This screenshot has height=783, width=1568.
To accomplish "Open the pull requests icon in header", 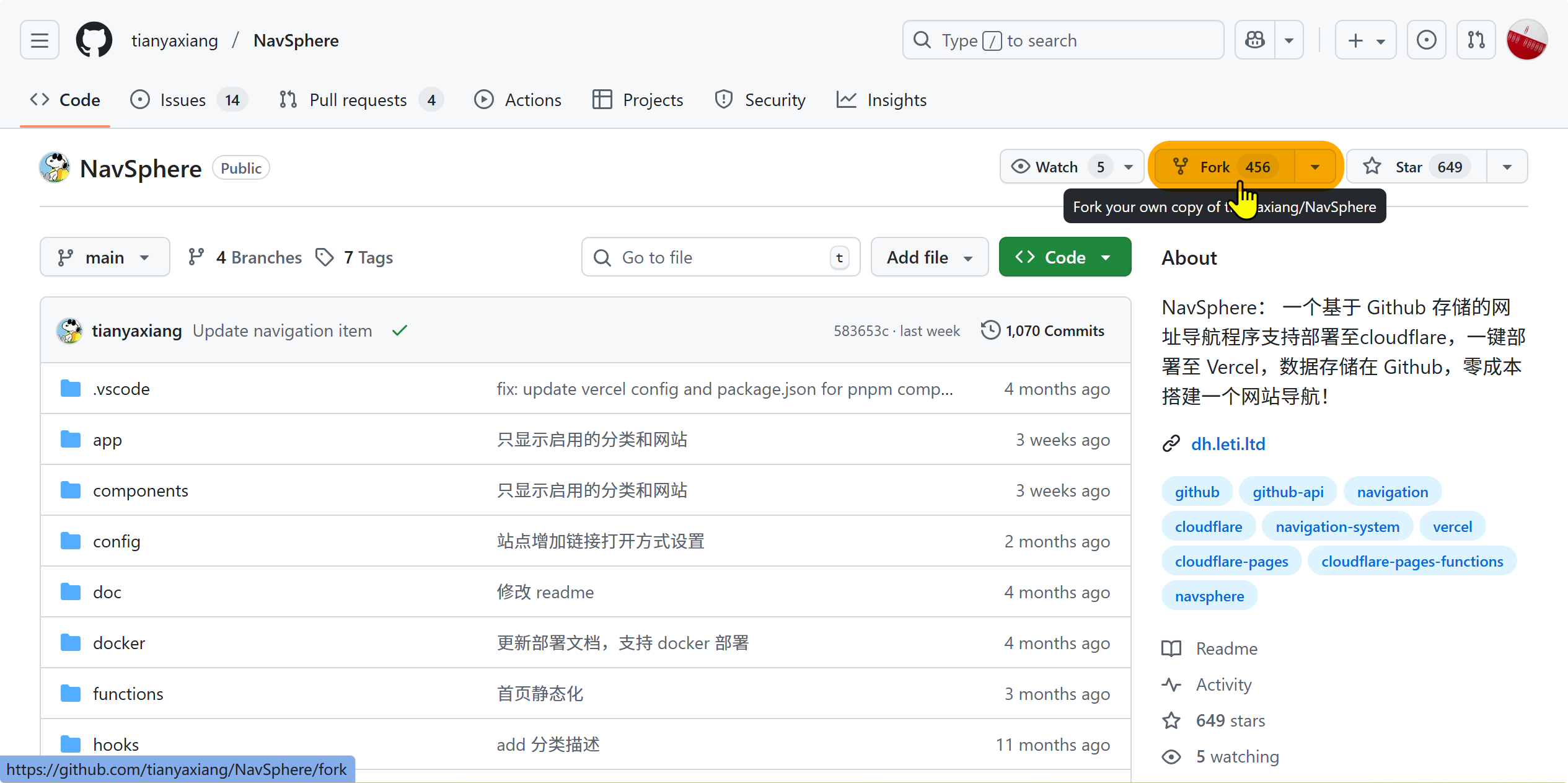I will pos(1476,40).
